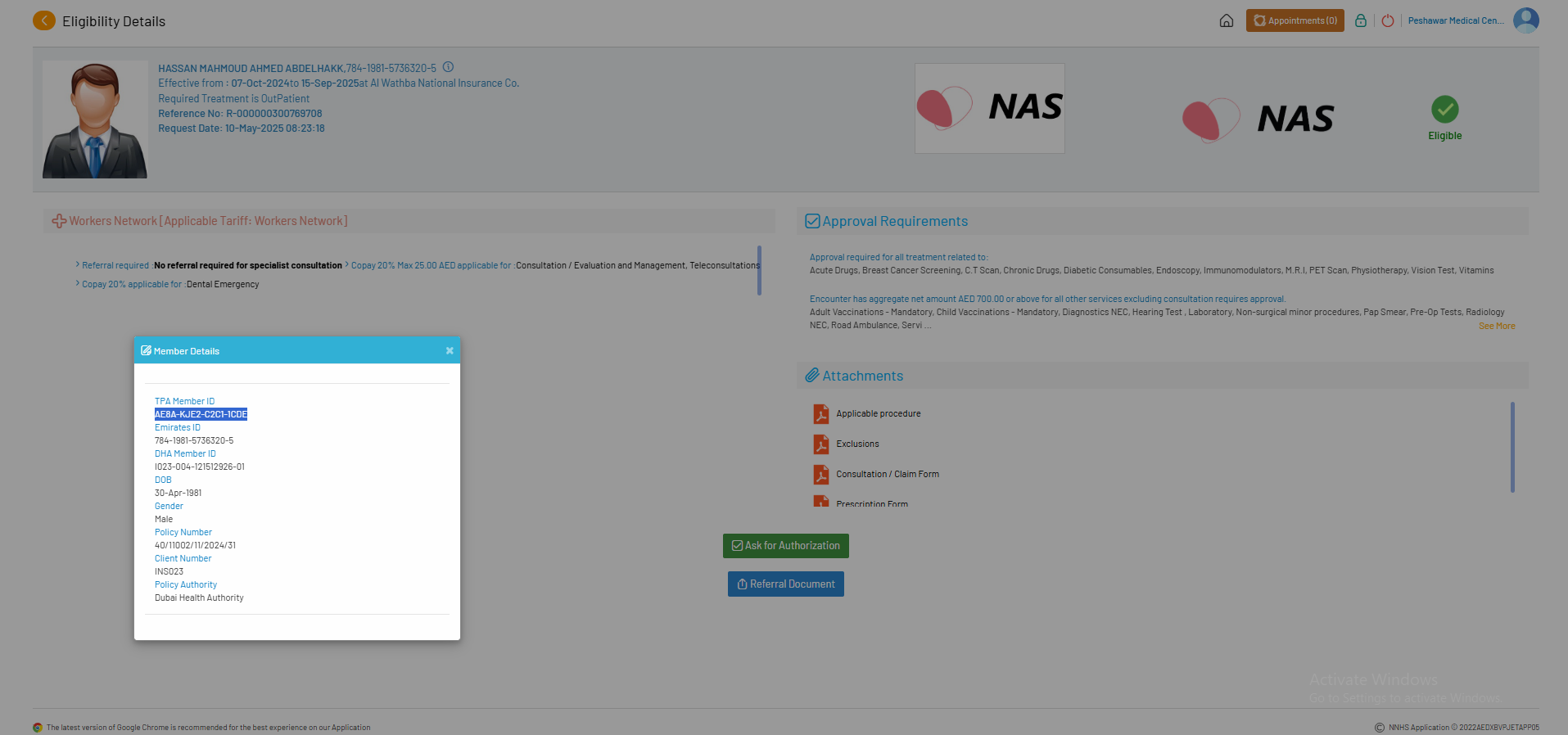The height and width of the screenshot is (735, 1568).
Task: Open Appointments (0) button
Action: (1295, 20)
